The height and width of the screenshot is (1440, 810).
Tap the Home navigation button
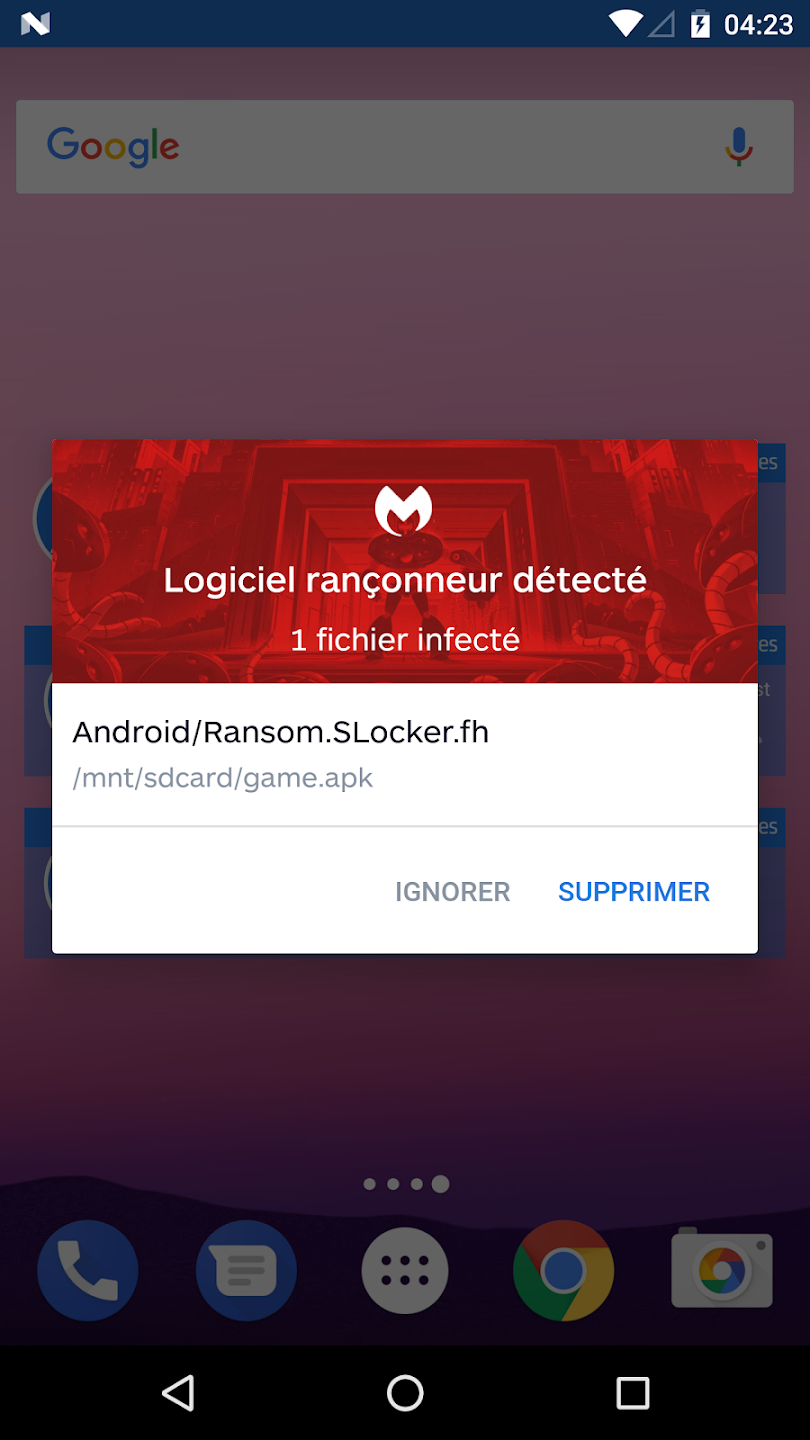[405, 1392]
